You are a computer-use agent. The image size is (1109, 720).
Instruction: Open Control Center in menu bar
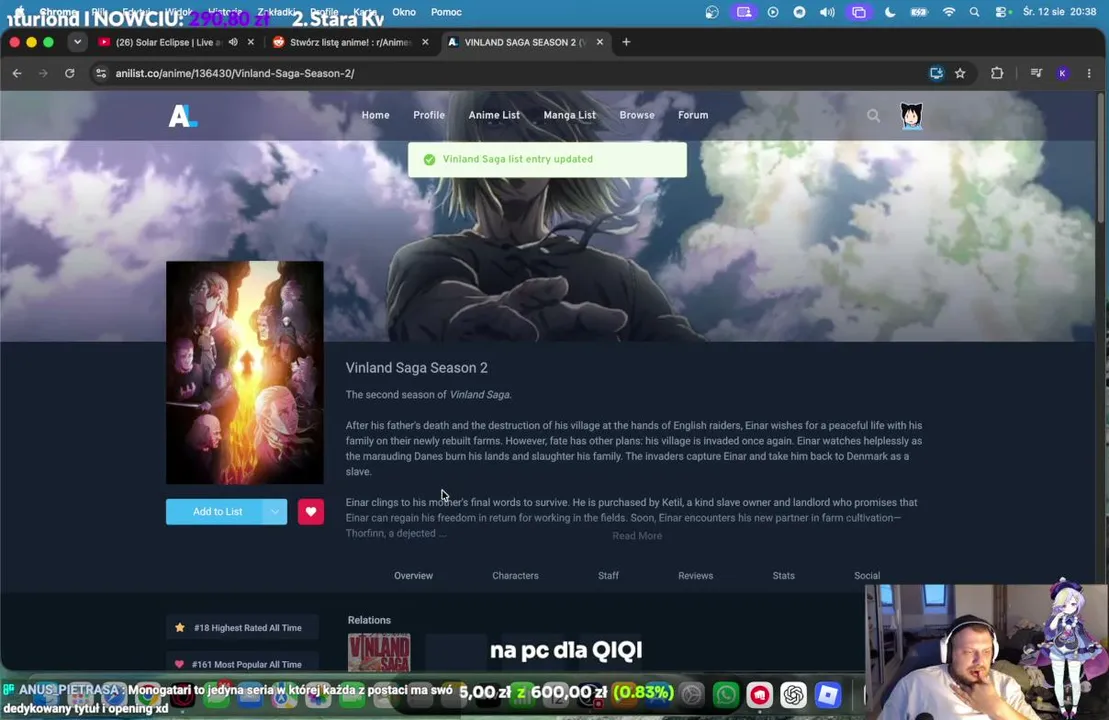click(x=1002, y=12)
